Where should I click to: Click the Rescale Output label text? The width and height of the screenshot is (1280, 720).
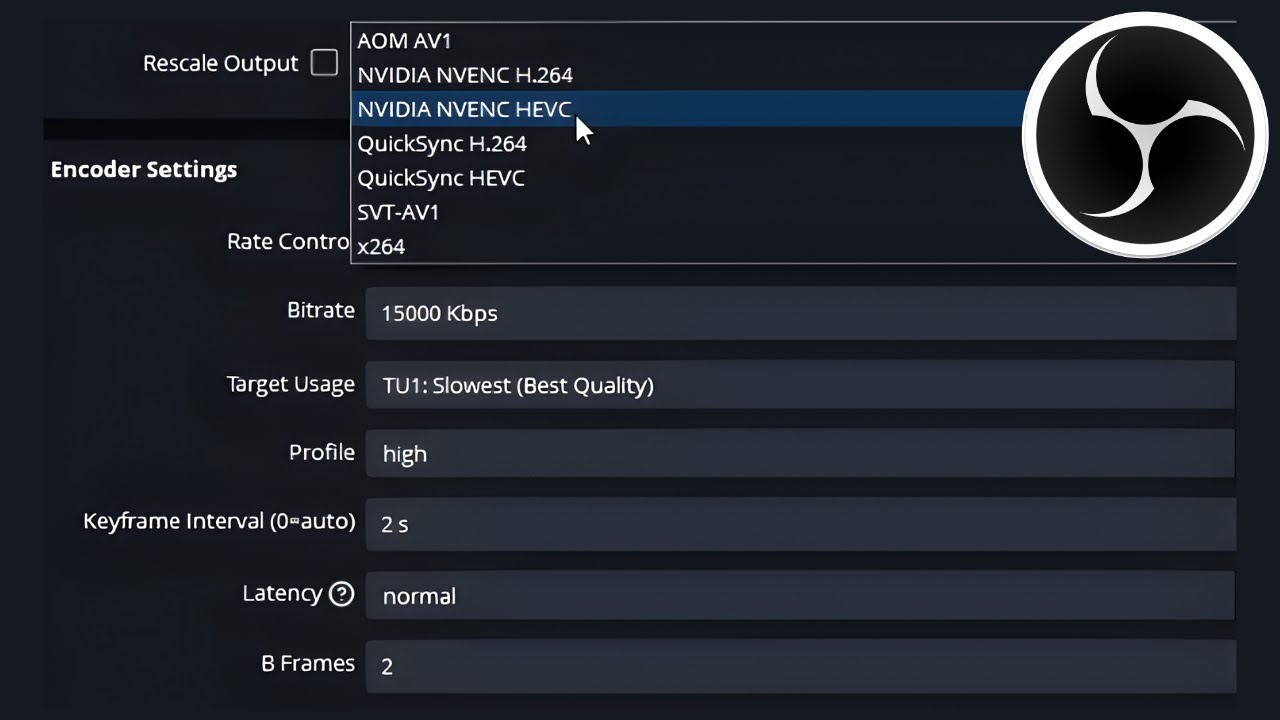coord(220,63)
